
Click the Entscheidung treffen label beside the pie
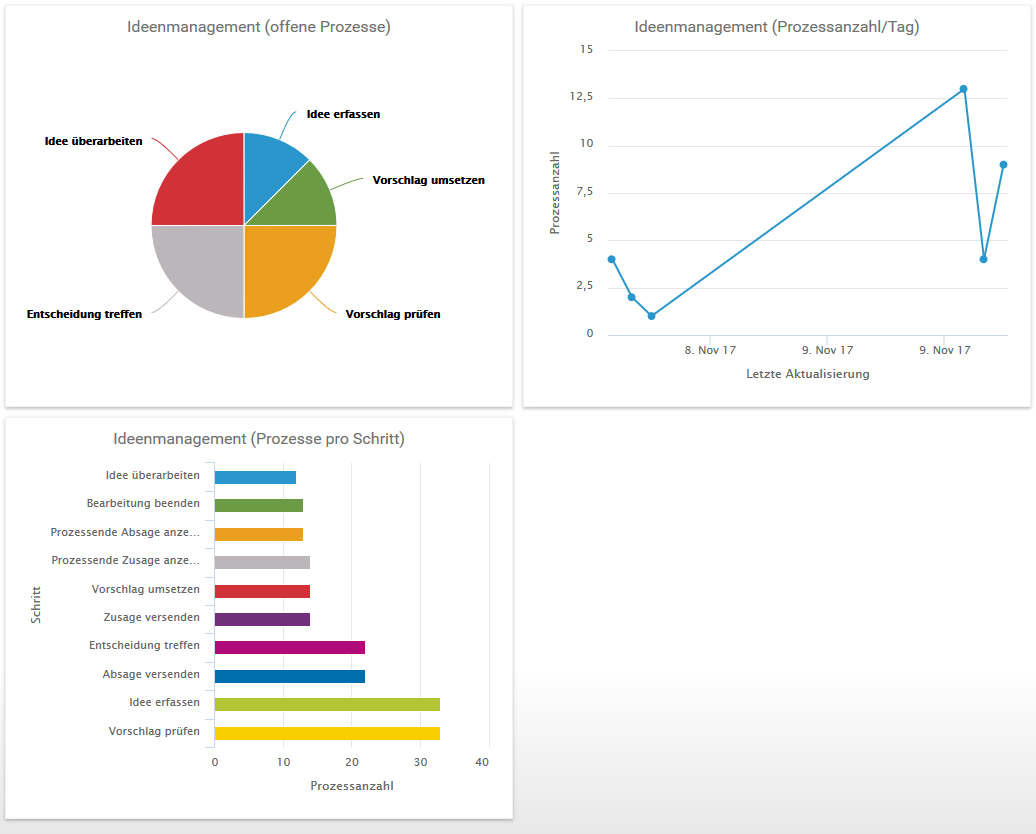pos(84,314)
